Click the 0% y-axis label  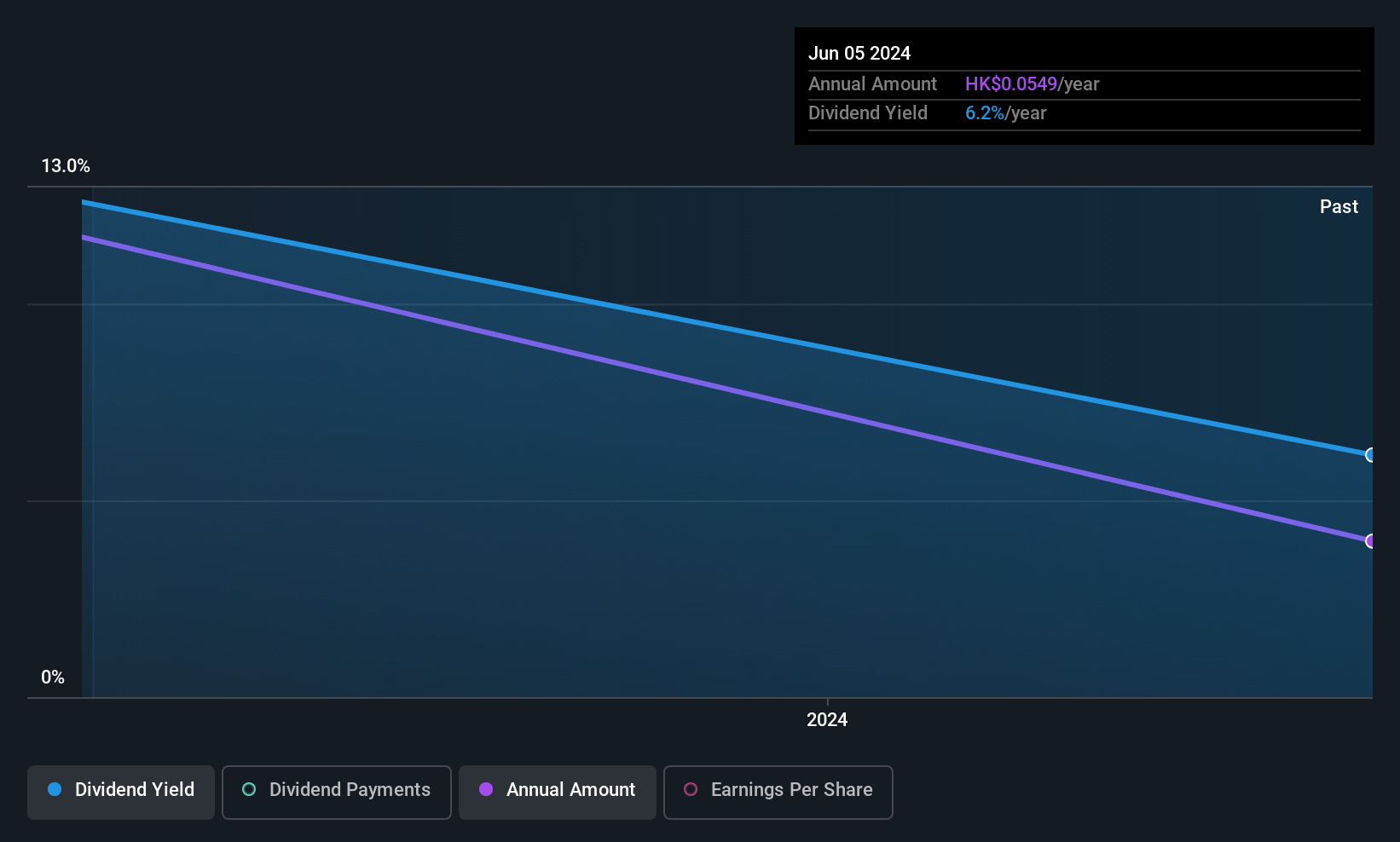pos(53,678)
